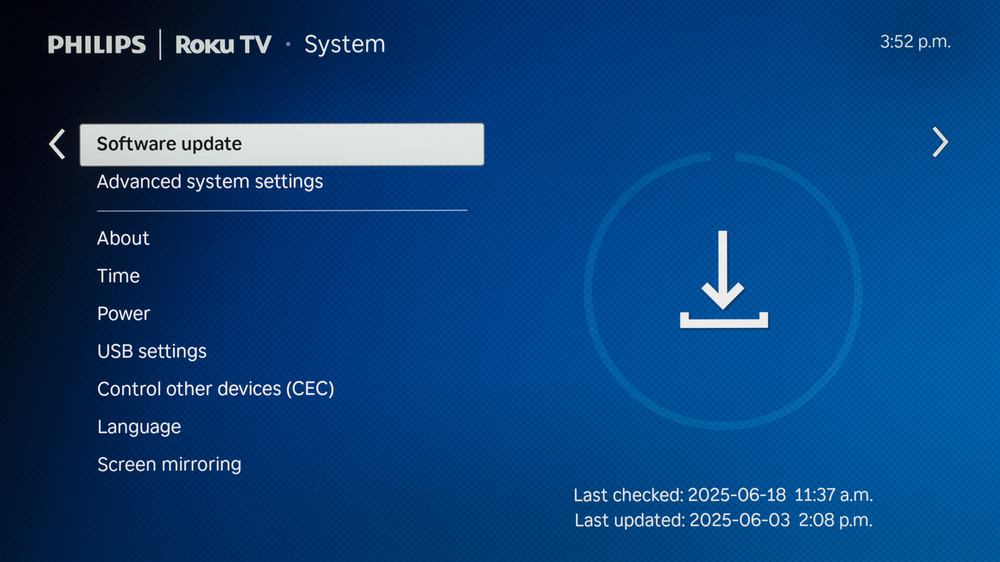1000x562 pixels.
Task: Open Screen mirroring settings
Action: pyautogui.click(x=169, y=464)
